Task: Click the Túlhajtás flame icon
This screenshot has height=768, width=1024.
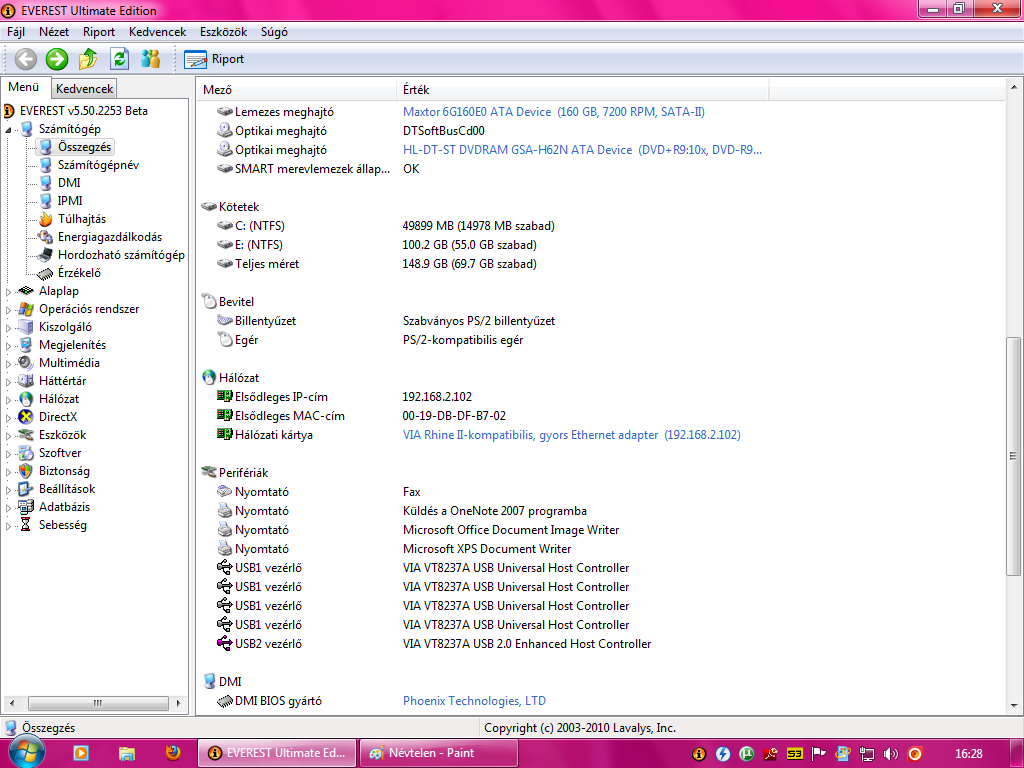Action: tap(46, 219)
